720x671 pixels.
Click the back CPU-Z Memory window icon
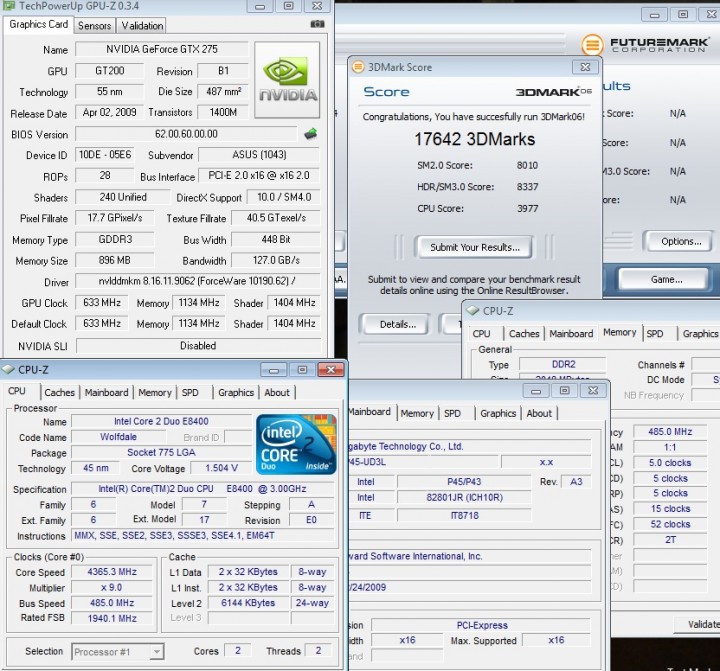click(472, 311)
